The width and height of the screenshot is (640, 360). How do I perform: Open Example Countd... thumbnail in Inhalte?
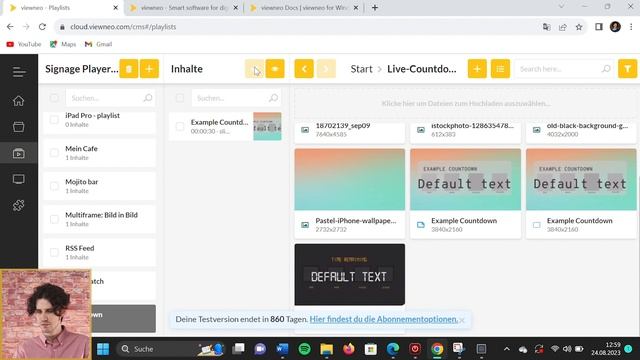[267, 127]
